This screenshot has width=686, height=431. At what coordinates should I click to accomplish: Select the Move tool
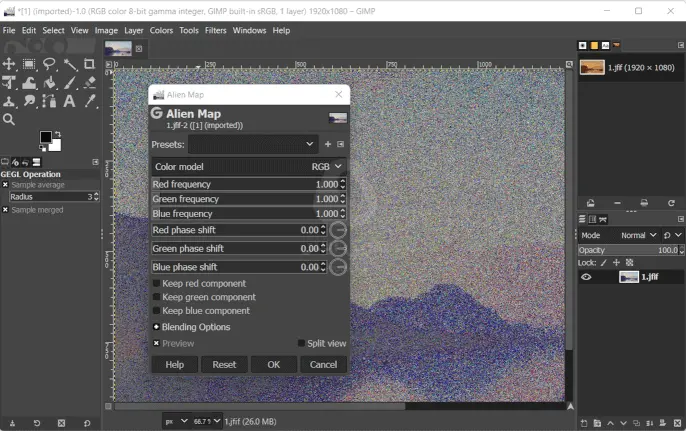9,65
